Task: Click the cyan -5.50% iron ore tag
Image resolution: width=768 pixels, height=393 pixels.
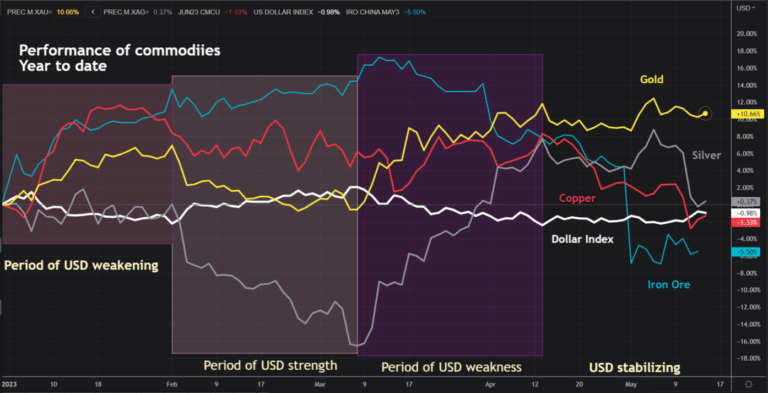Action: 745,252
